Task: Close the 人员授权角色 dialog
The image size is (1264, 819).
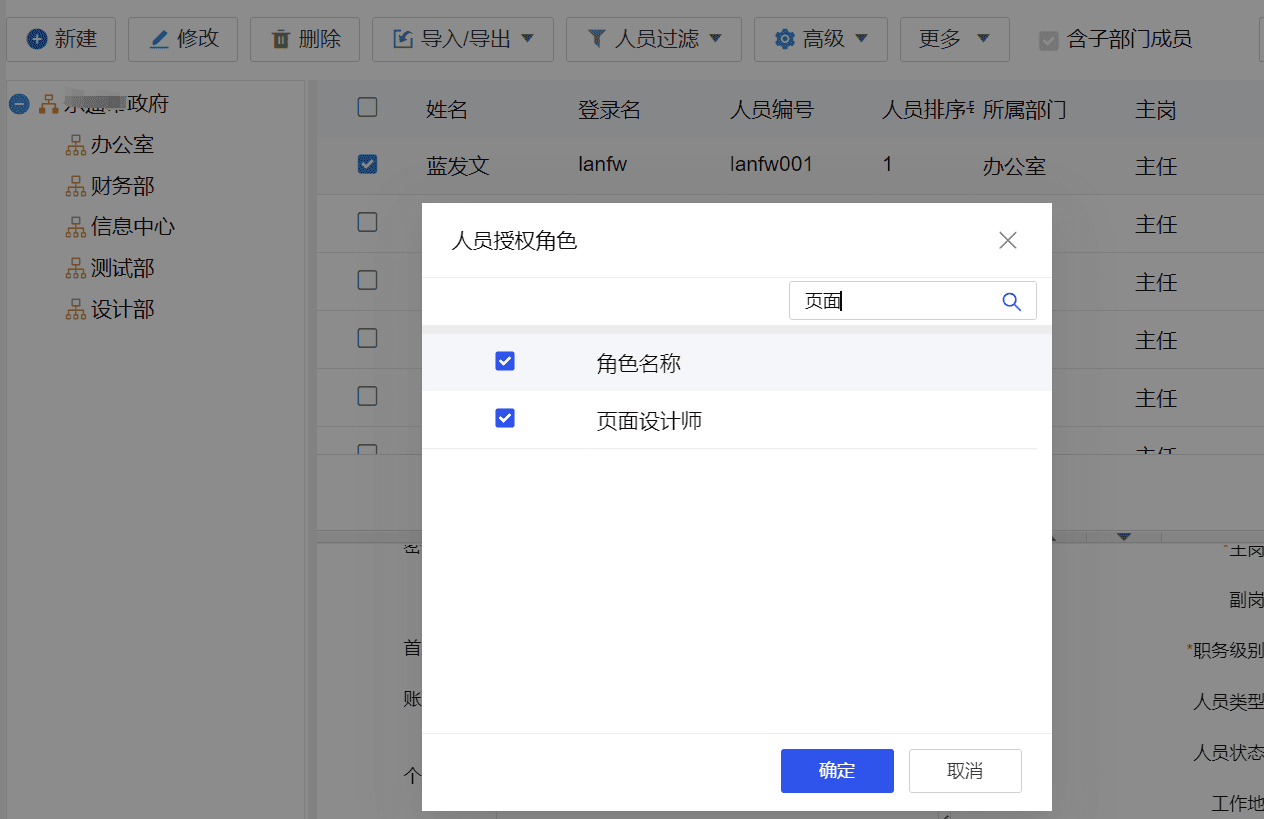Action: point(1008,240)
